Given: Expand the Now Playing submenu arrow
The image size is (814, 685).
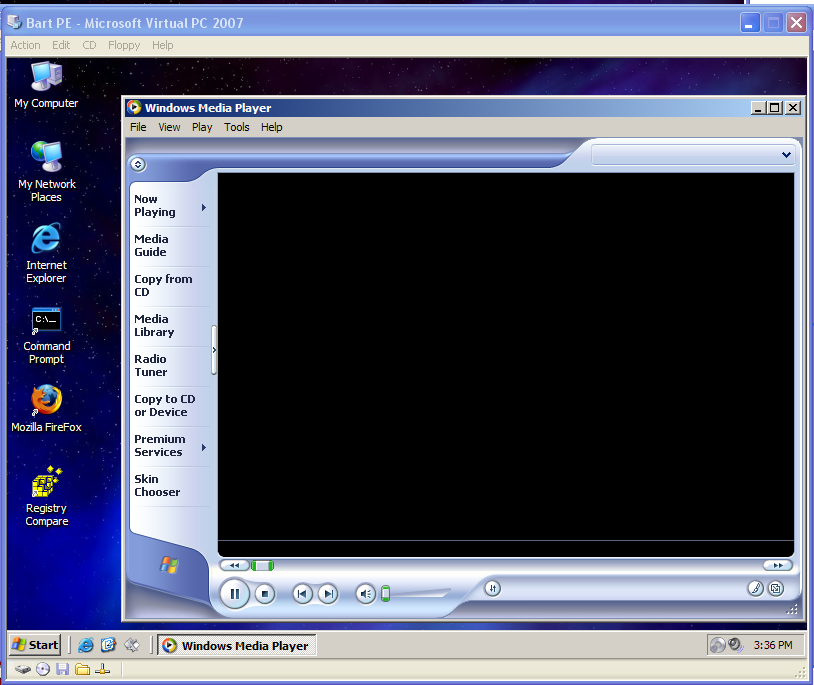Looking at the screenshot, I should point(204,208).
